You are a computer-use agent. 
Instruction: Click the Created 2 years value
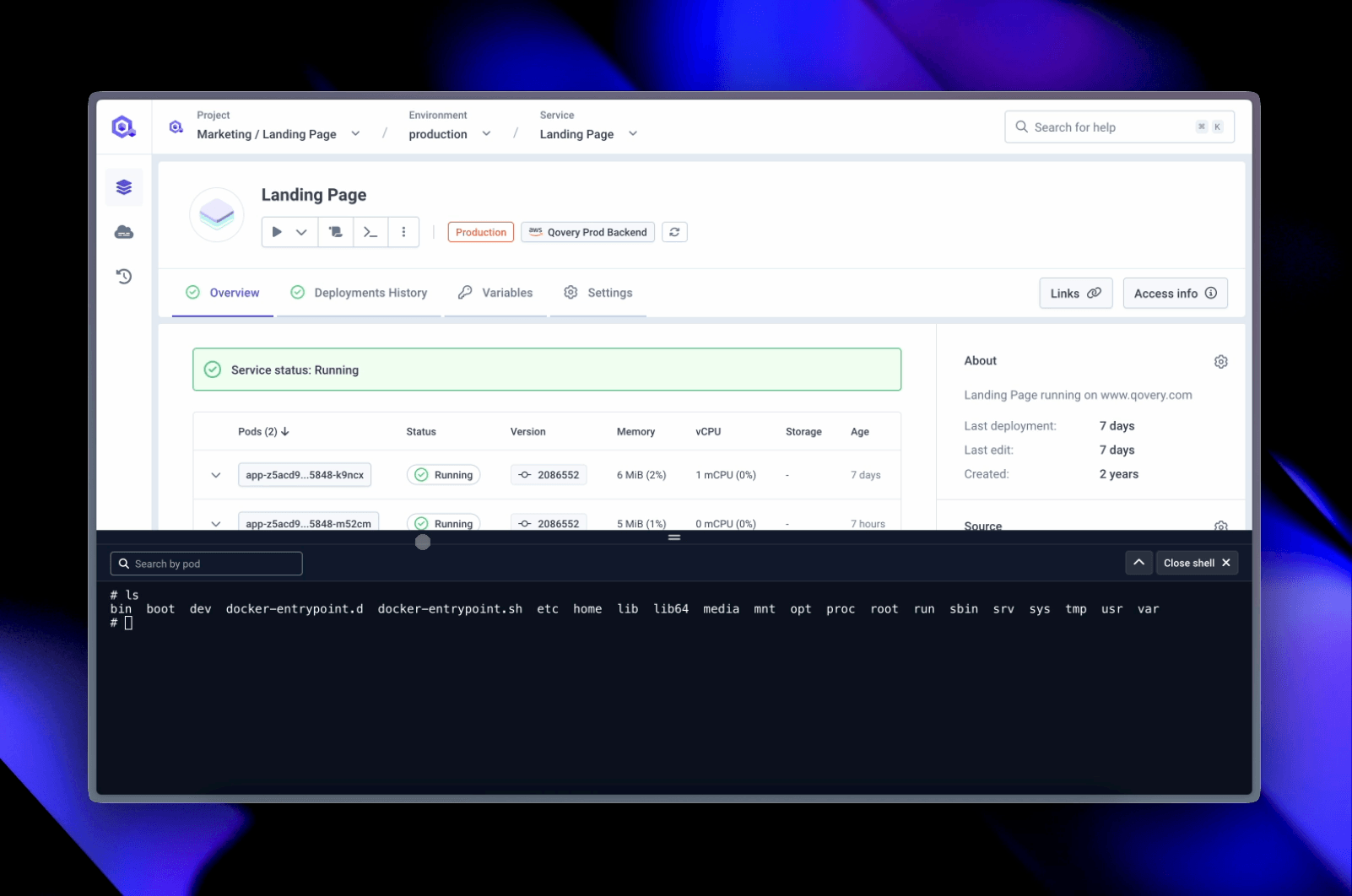tap(1118, 474)
